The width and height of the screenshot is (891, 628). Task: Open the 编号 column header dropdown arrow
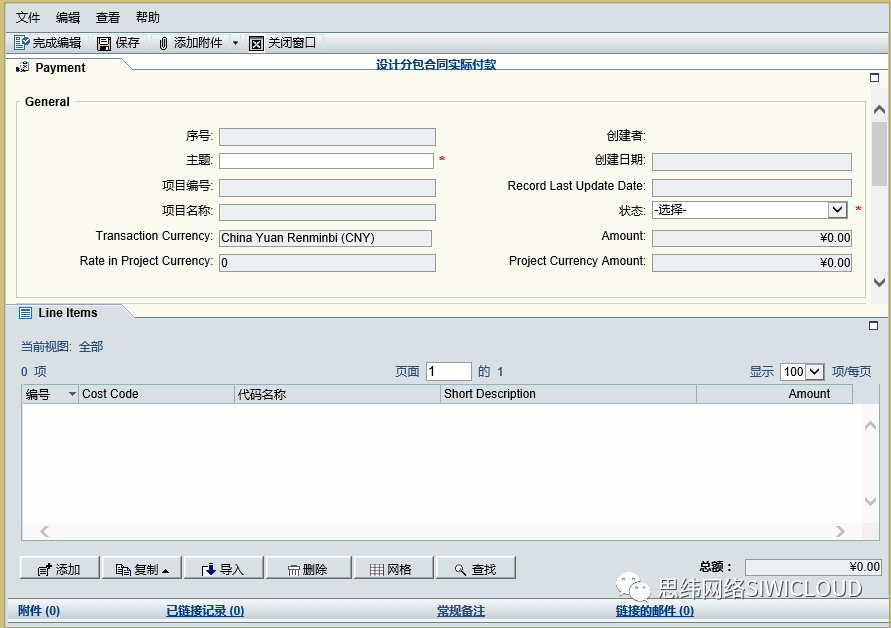(72, 394)
